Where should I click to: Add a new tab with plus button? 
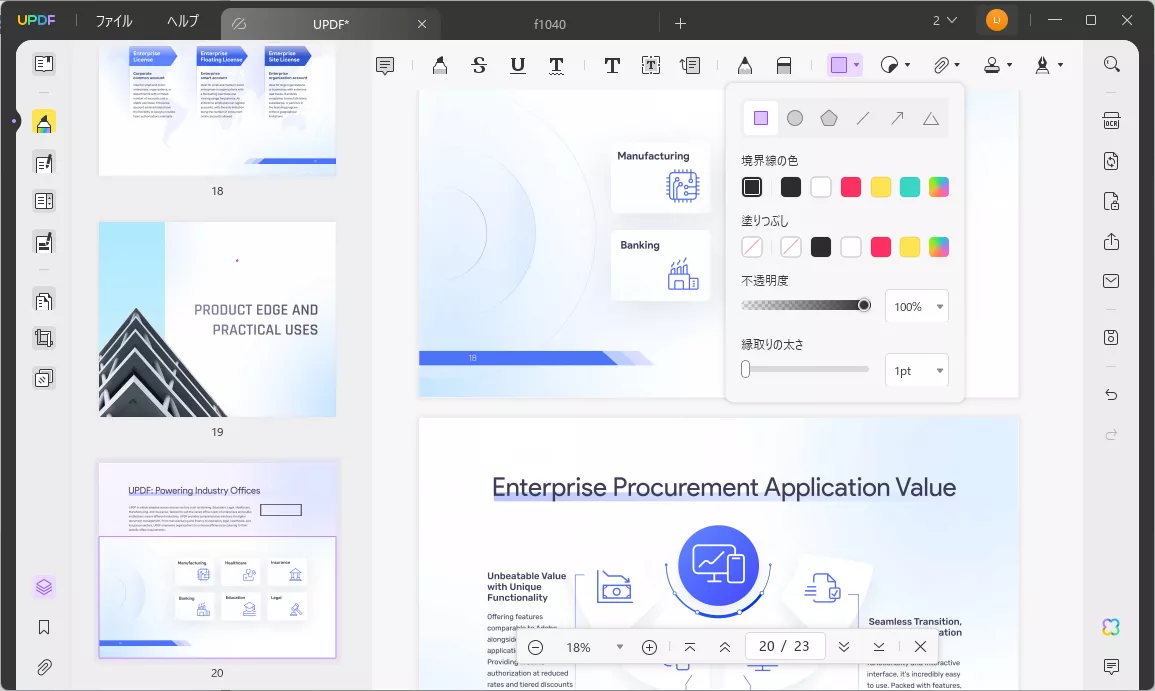[680, 24]
